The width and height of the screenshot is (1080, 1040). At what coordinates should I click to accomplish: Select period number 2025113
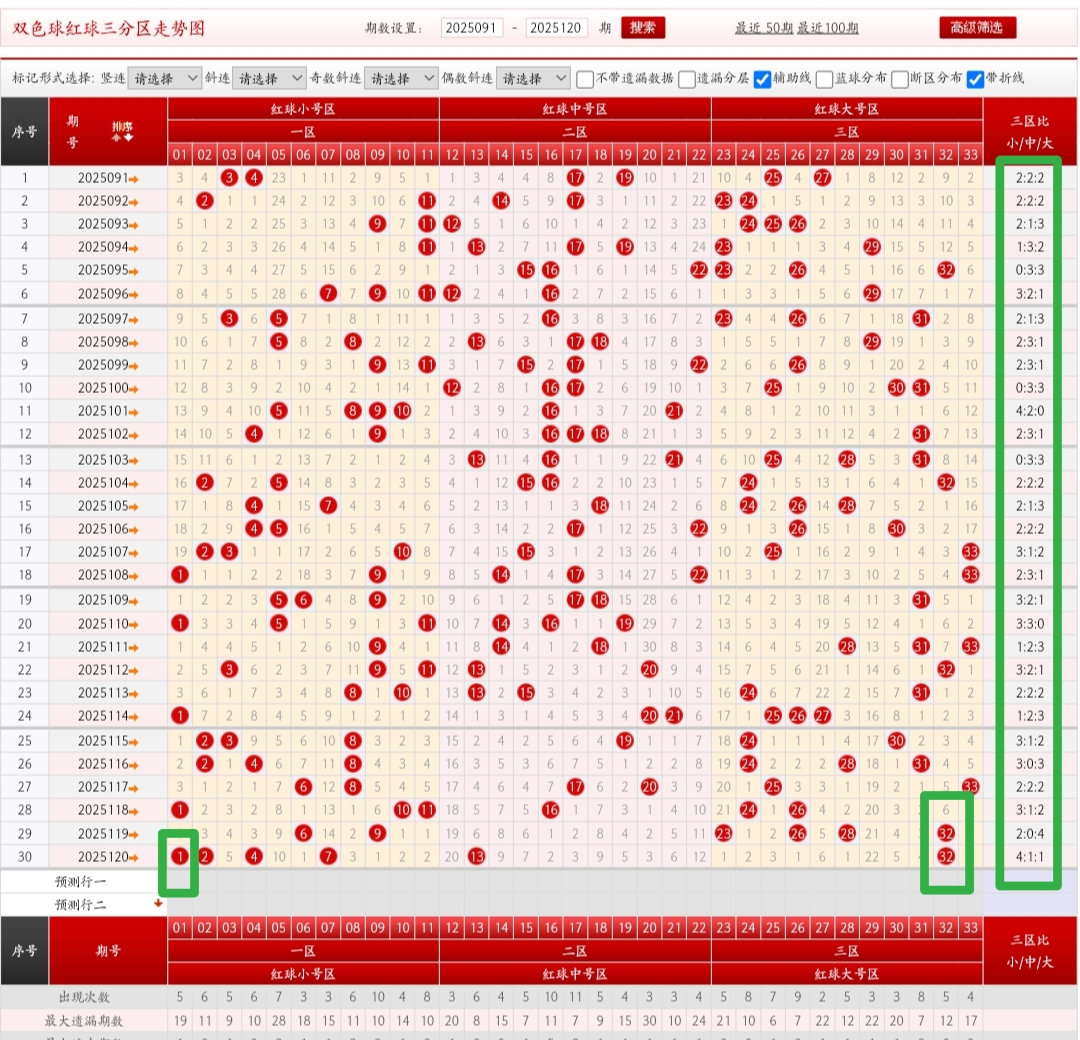coord(103,693)
